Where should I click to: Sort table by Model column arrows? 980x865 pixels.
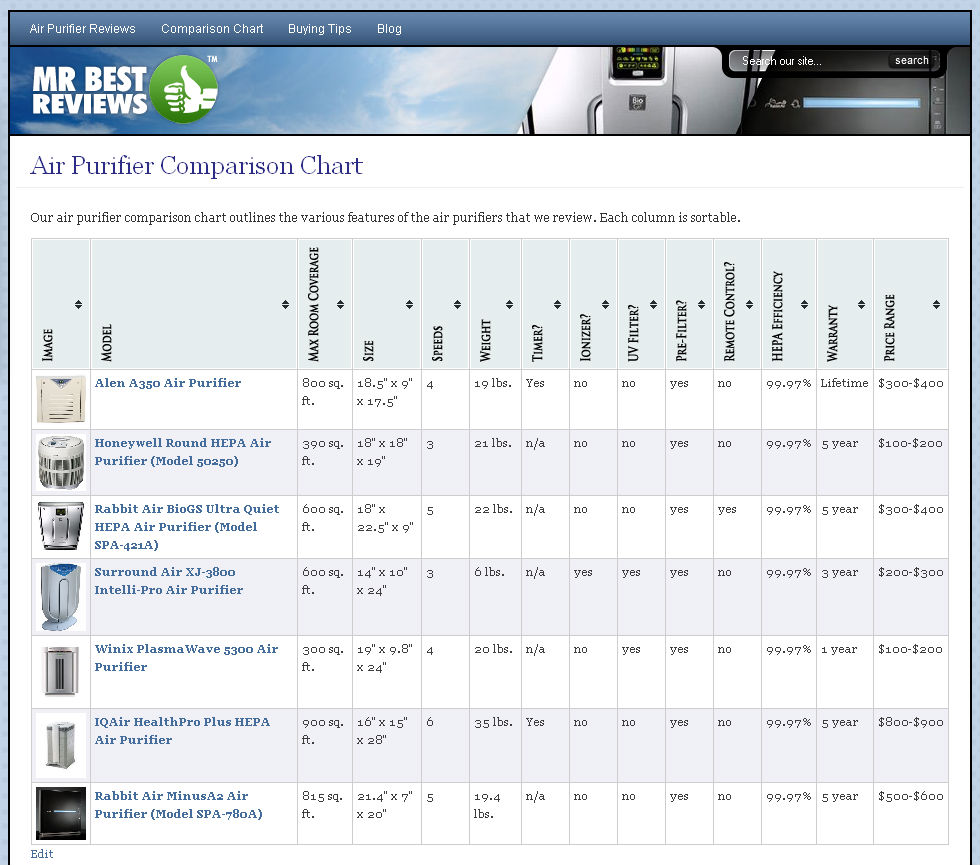[x=285, y=304]
